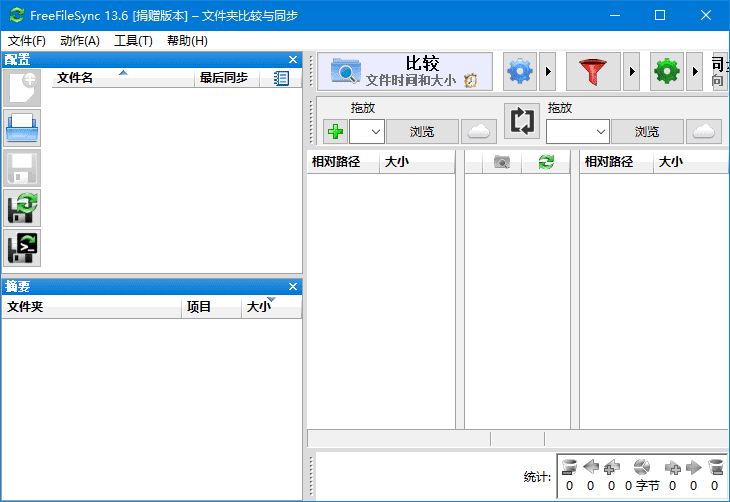Expand the right folder path dropdown
Screen dimensions: 730x502
click(x=601, y=131)
